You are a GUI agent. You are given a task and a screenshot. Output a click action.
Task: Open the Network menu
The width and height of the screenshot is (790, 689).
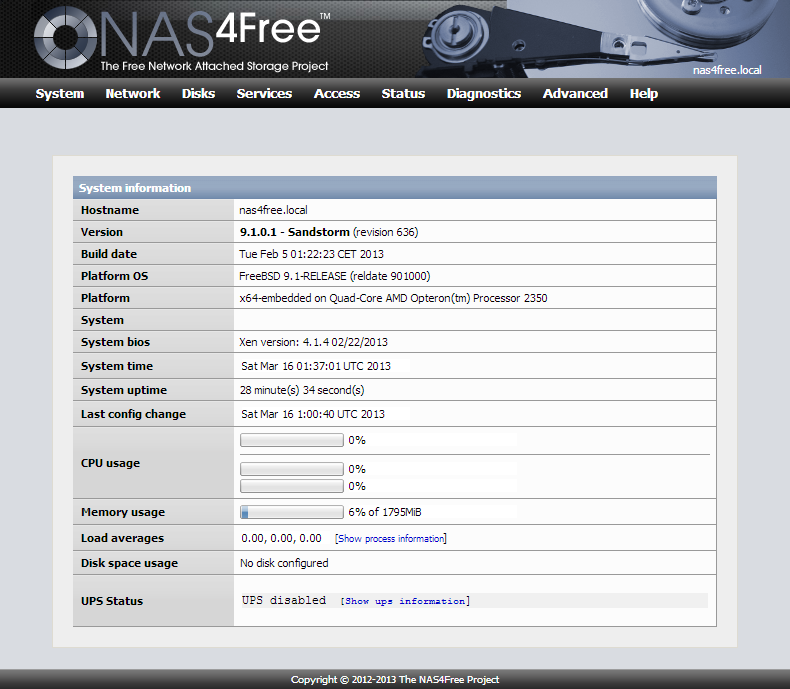pos(133,94)
